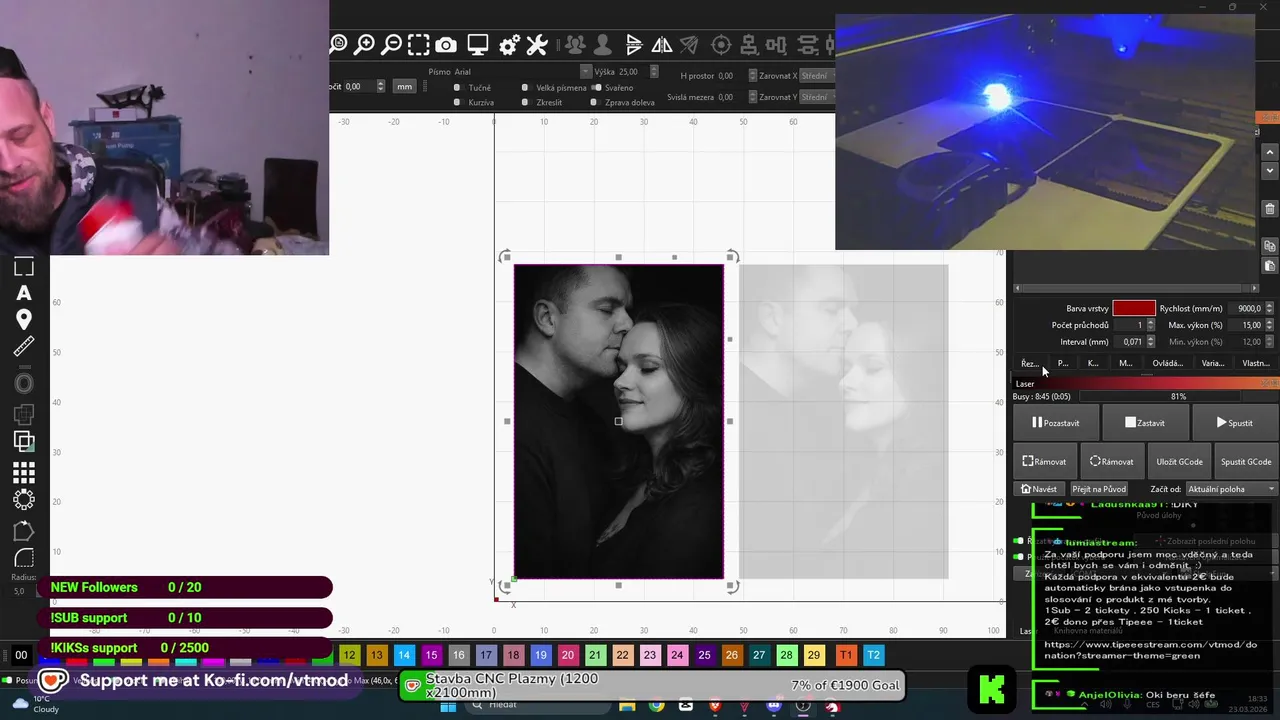The height and width of the screenshot is (720, 1280).
Task: Switch to the M... tab
Action: 1125,363
